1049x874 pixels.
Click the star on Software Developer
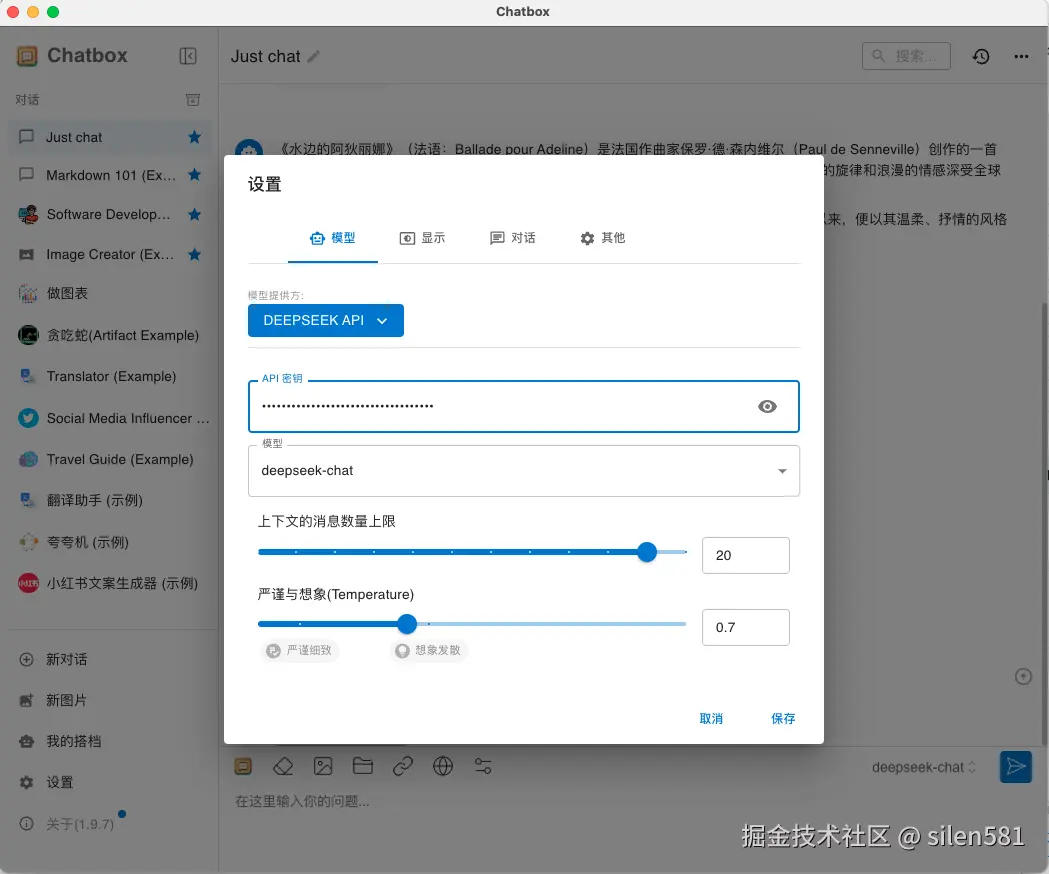click(195, 214)
